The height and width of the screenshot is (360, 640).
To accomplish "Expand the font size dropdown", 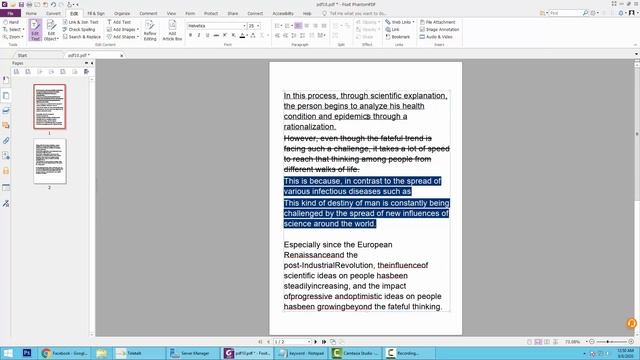I will point(258,26).
